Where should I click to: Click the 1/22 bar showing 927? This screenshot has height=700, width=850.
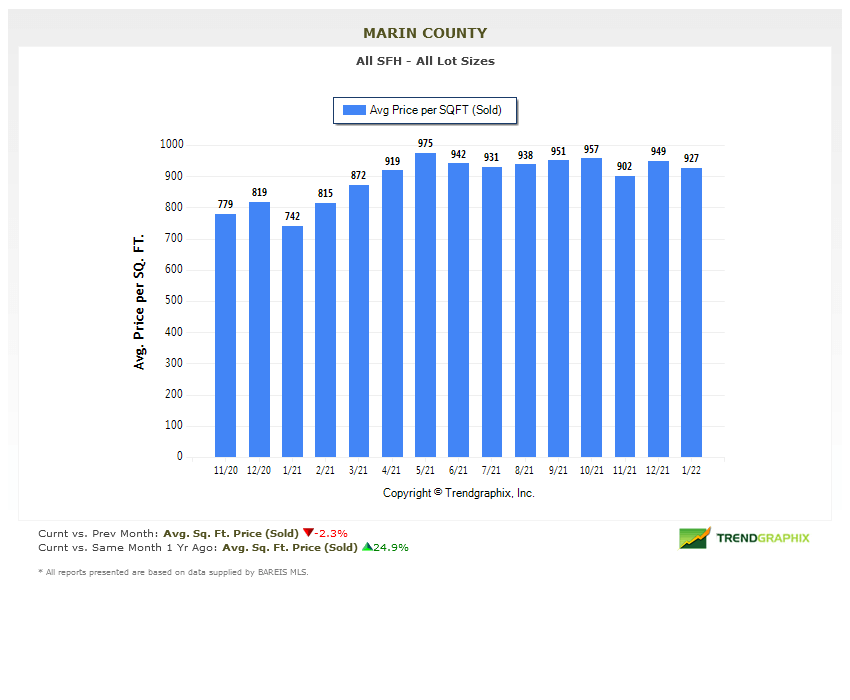pos(691,312)
